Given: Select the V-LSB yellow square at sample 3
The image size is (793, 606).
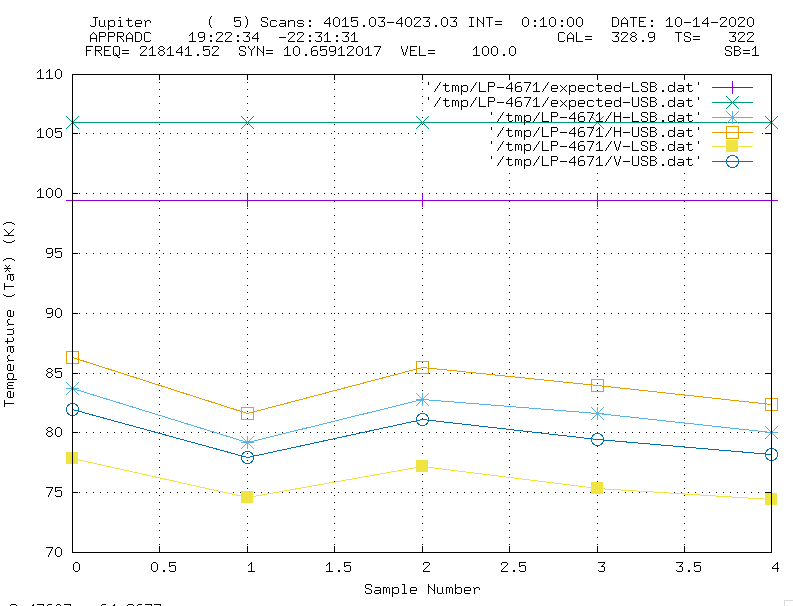Looking at the screenshot, I should (597, 488).
